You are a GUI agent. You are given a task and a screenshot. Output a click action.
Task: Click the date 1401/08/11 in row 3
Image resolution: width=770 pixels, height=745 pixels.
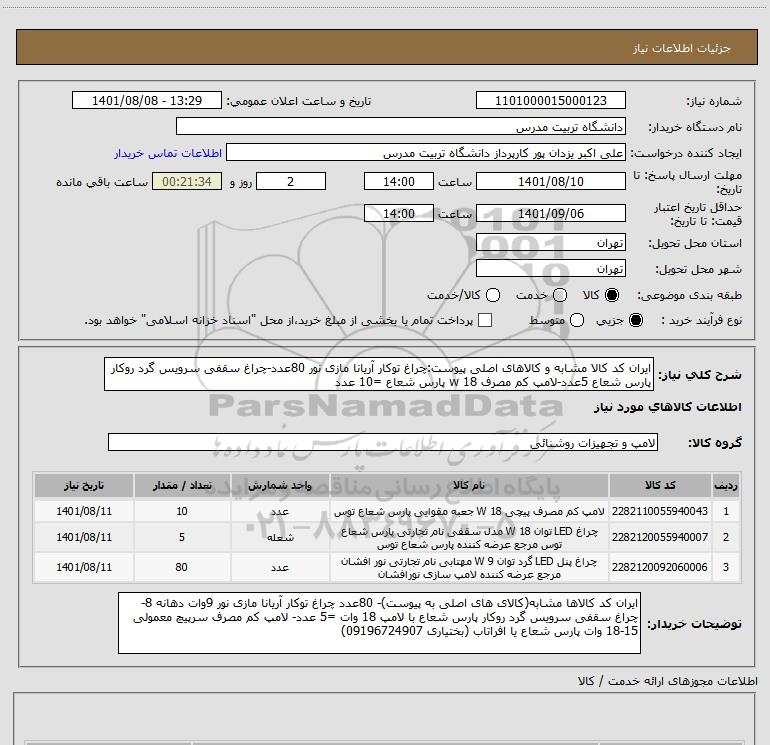[84, 567]
